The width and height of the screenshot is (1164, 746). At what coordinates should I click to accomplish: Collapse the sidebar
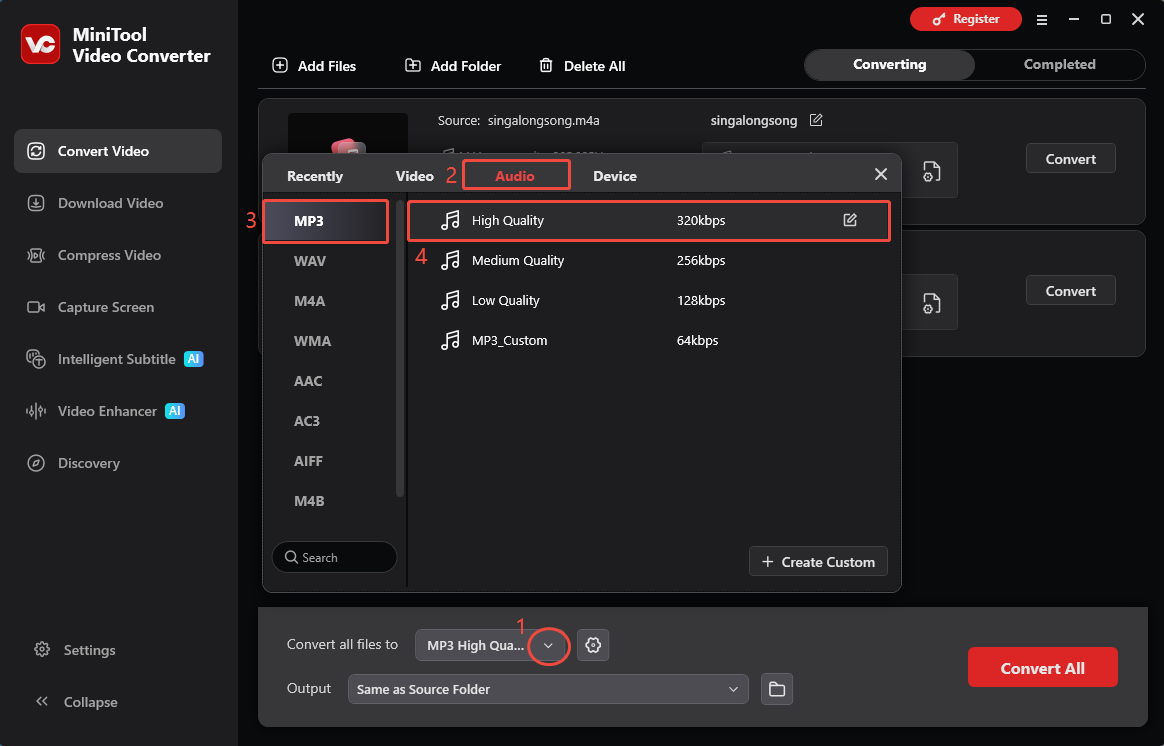[75, 702]
